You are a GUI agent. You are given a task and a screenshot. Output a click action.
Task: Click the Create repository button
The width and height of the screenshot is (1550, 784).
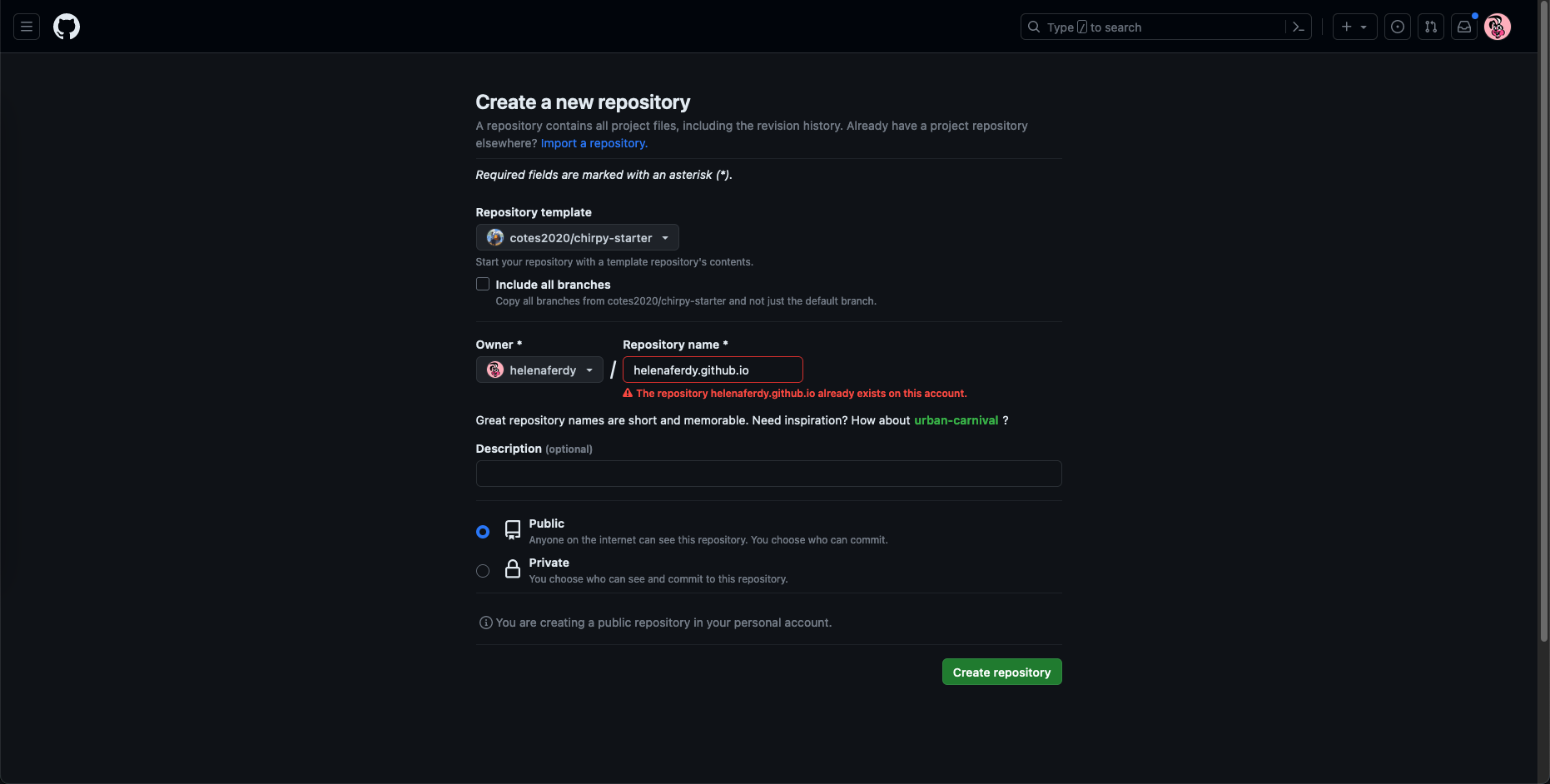coord(1001,672)
